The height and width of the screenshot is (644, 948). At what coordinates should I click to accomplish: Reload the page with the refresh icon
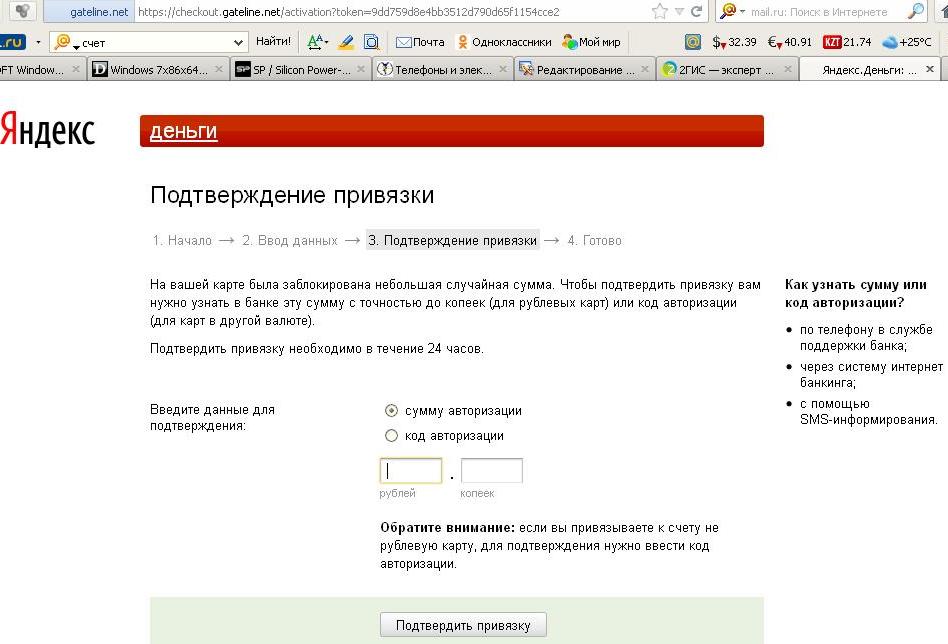click(x=696, y=11)
